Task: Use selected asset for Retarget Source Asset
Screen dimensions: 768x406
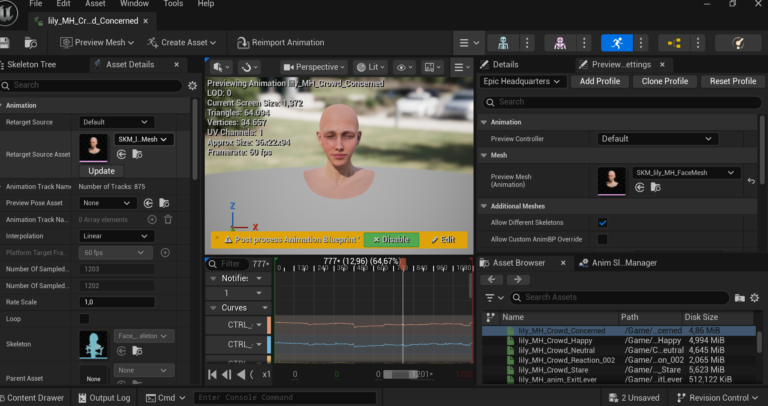Action: point(121,154)
